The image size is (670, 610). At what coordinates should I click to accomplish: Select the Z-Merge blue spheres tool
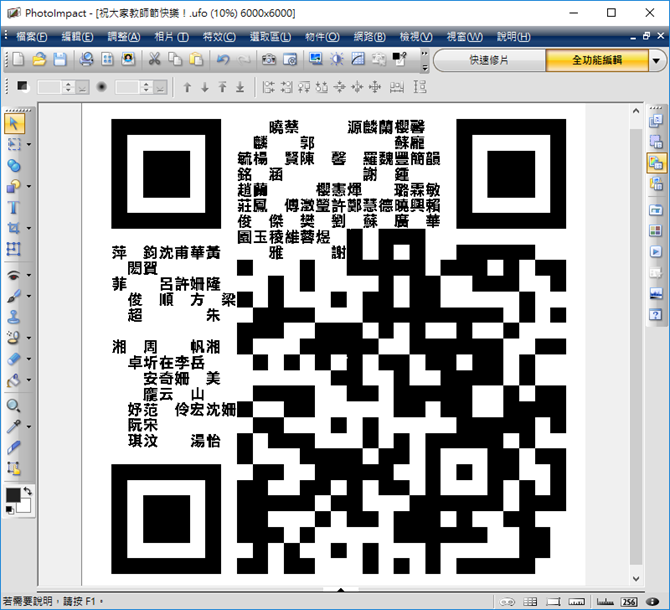pyautogui.click(x=14, y=165)
